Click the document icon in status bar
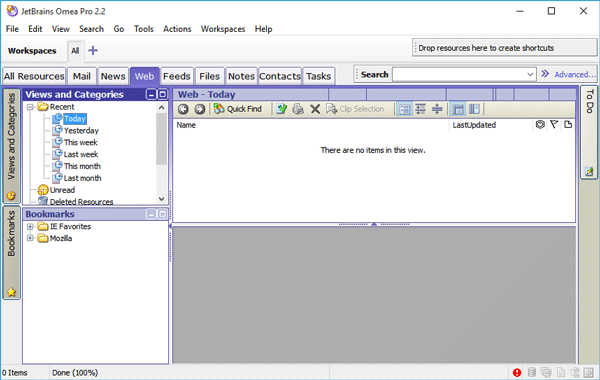Screen dimensions: 600x380 561,372
